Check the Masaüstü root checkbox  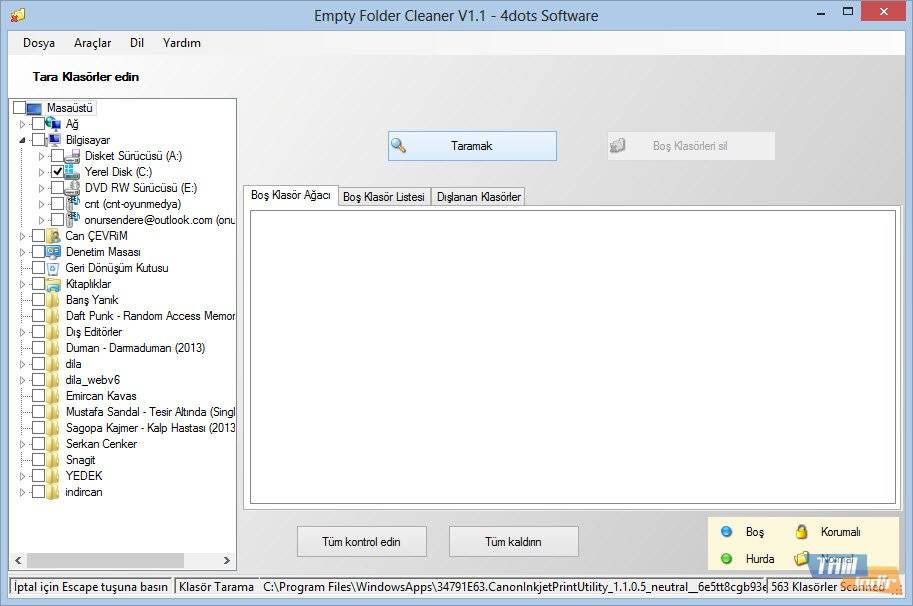(19, 108)
